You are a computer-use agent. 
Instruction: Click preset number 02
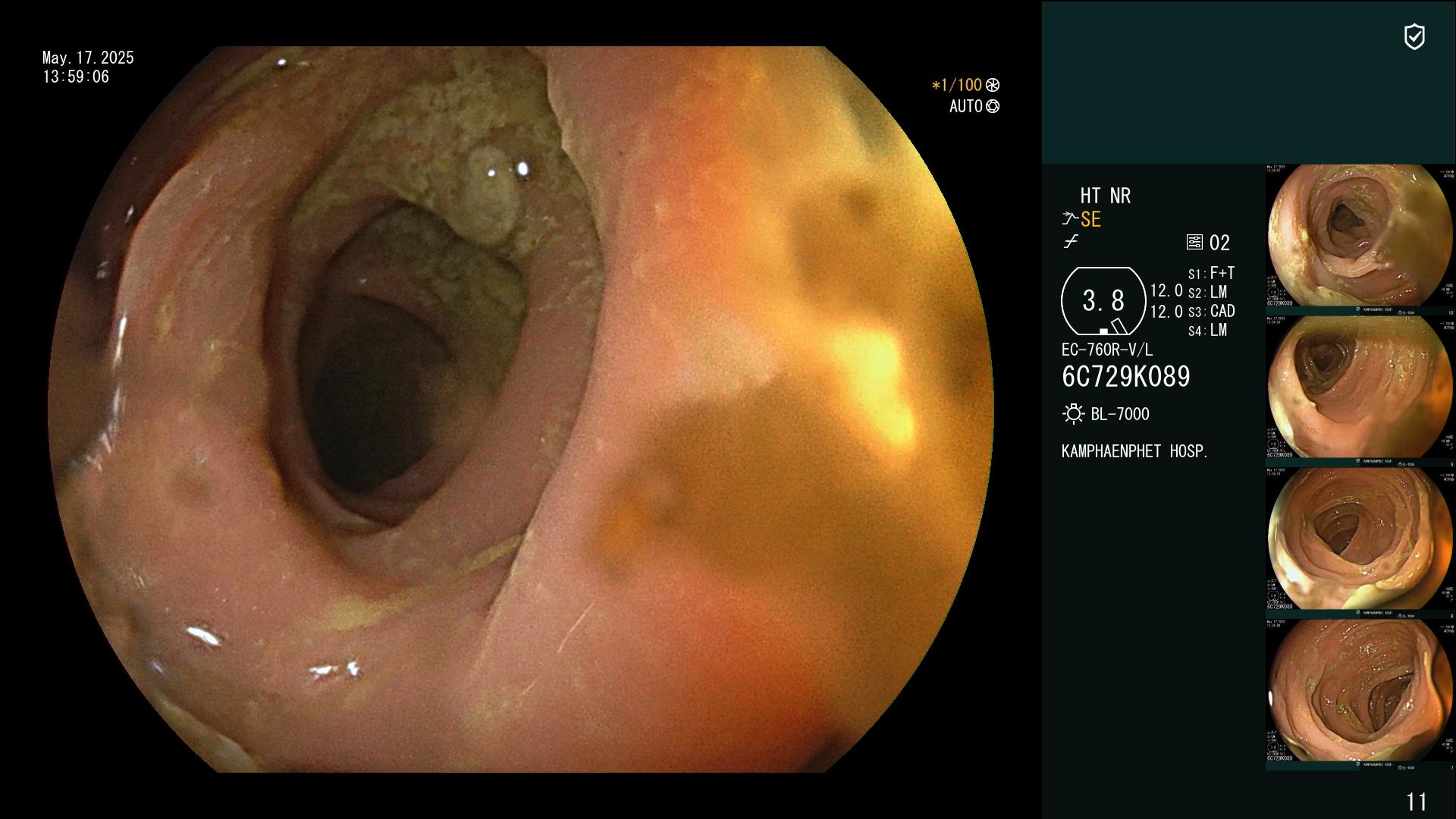tap(1219, 243)
